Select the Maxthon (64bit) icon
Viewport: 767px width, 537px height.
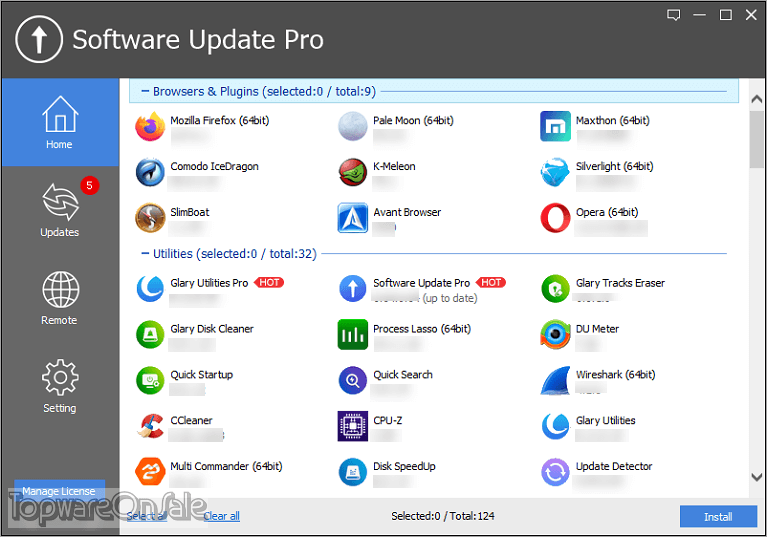click(555, 126)
